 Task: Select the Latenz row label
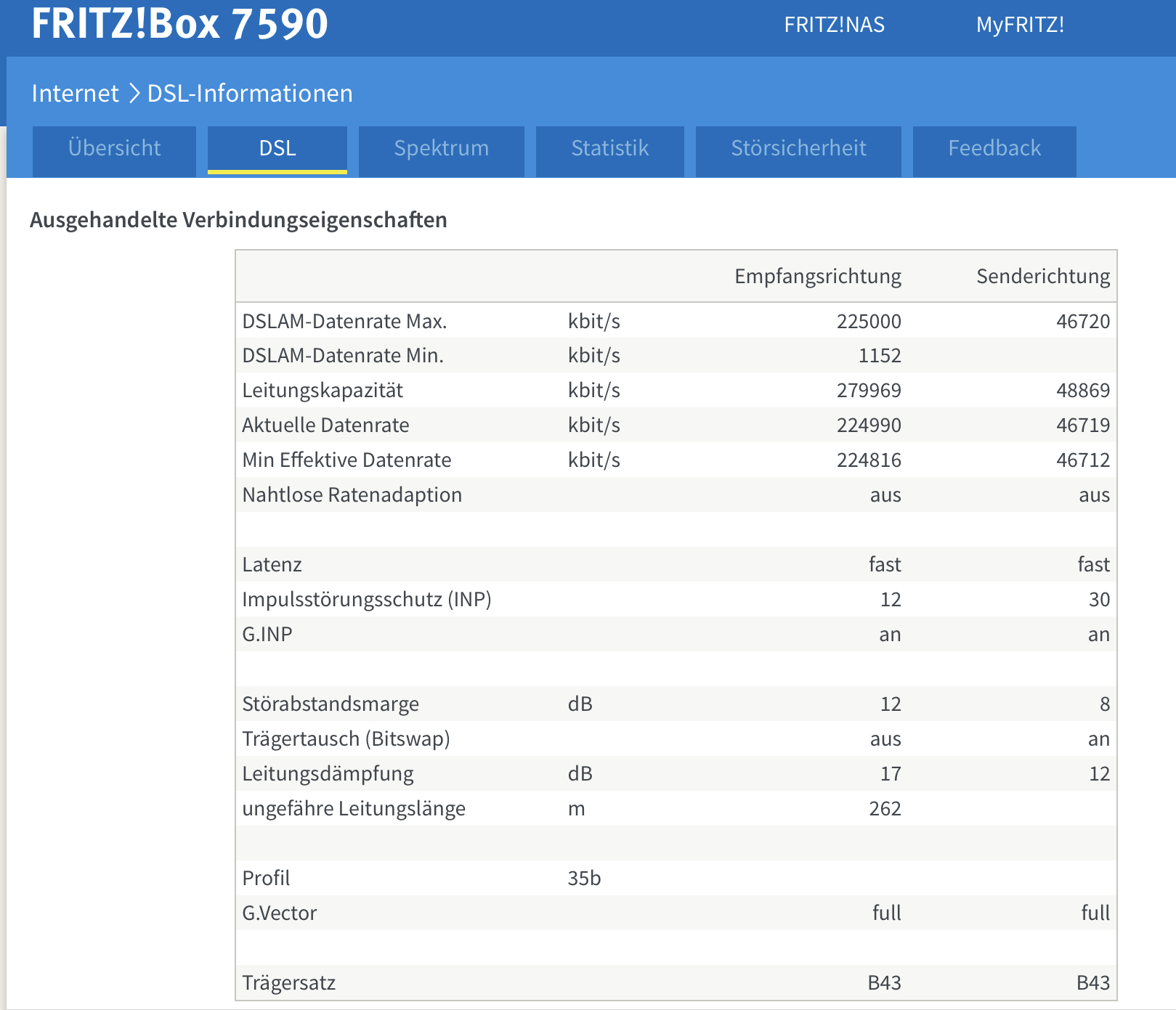pyautogui.click(x=272, y=564)
